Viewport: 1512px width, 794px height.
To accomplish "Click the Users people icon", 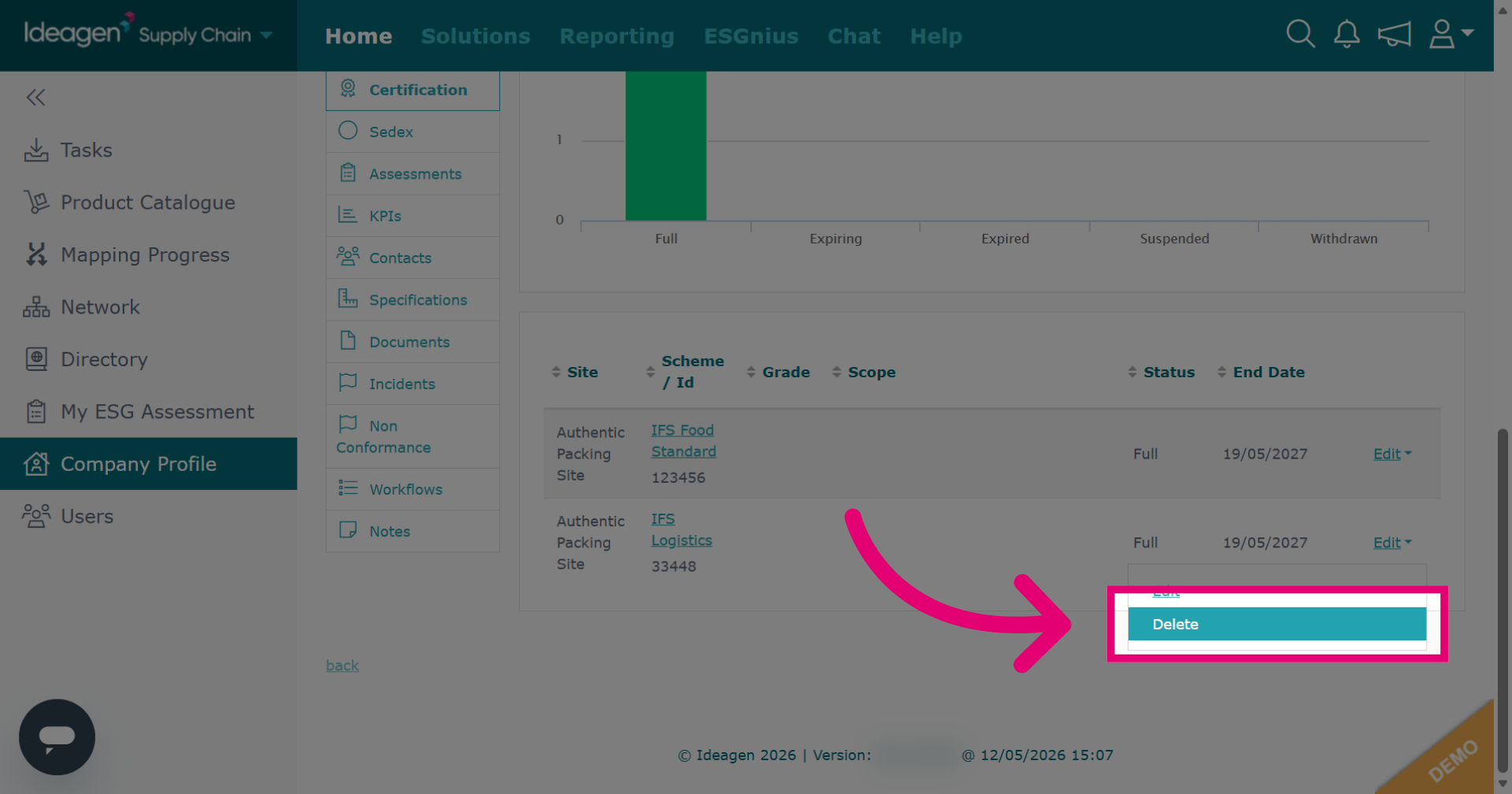I will click(x=36, y=516).
